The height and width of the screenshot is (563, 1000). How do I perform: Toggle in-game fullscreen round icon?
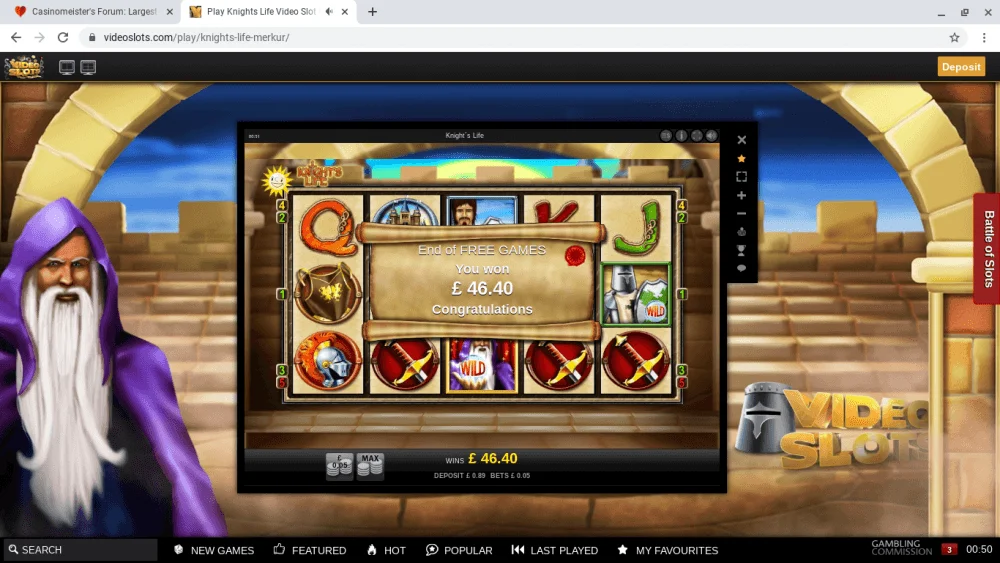pos(696,135)
